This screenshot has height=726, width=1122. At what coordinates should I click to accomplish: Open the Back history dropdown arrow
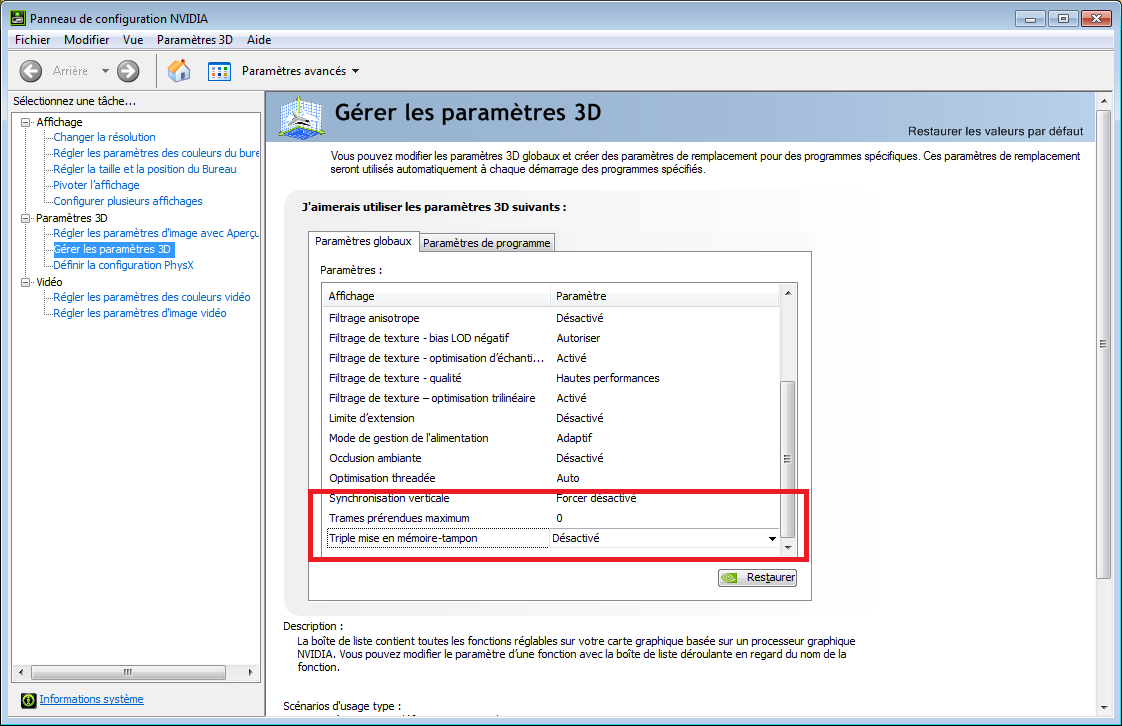click(x=105, y=71)
